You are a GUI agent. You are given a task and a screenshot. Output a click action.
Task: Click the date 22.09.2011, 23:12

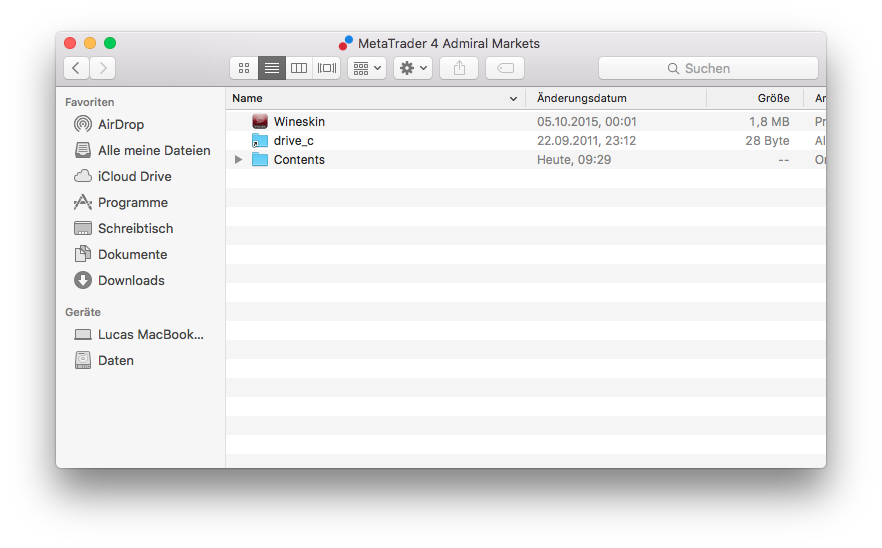(x=587, y=141)
